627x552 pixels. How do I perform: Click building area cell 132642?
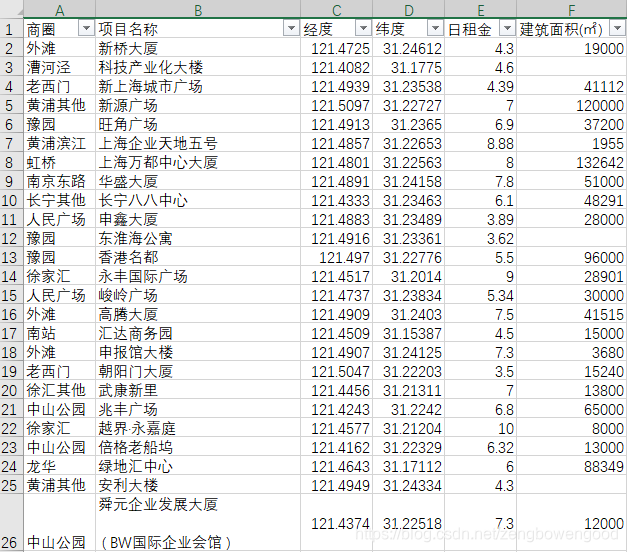571,162
